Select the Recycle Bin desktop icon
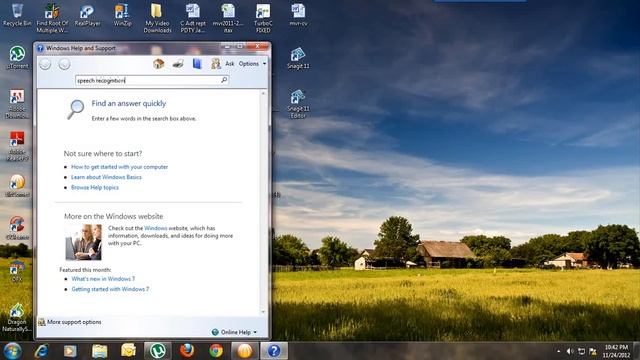 [x=17, y=15]
